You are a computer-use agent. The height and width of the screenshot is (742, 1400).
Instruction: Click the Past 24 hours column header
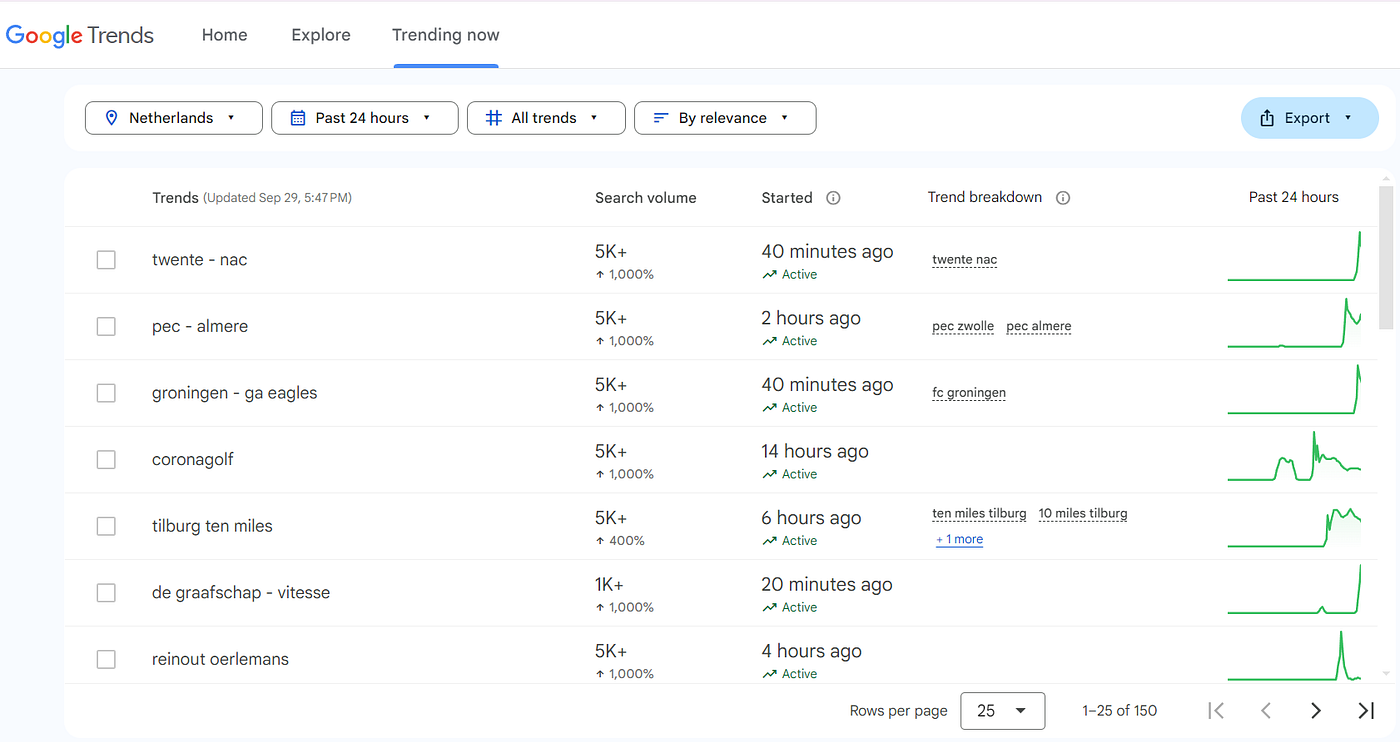tap(1294, 197)
